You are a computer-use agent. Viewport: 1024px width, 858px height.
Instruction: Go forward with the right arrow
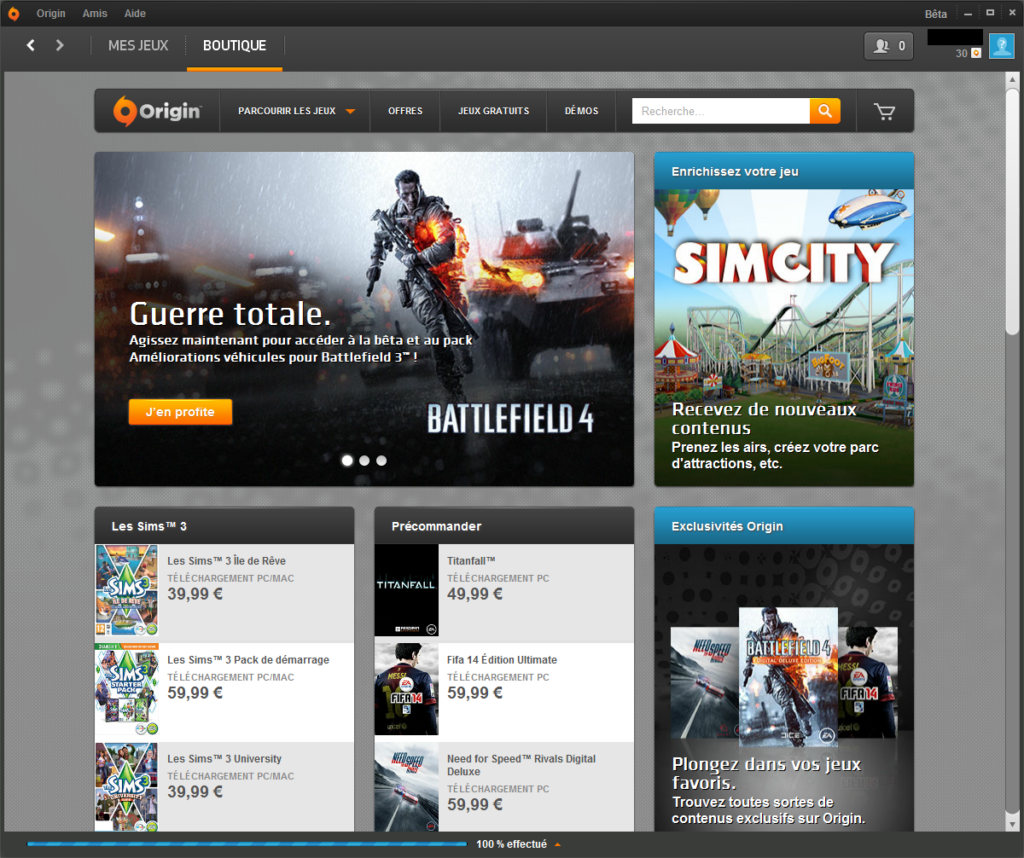59,45
